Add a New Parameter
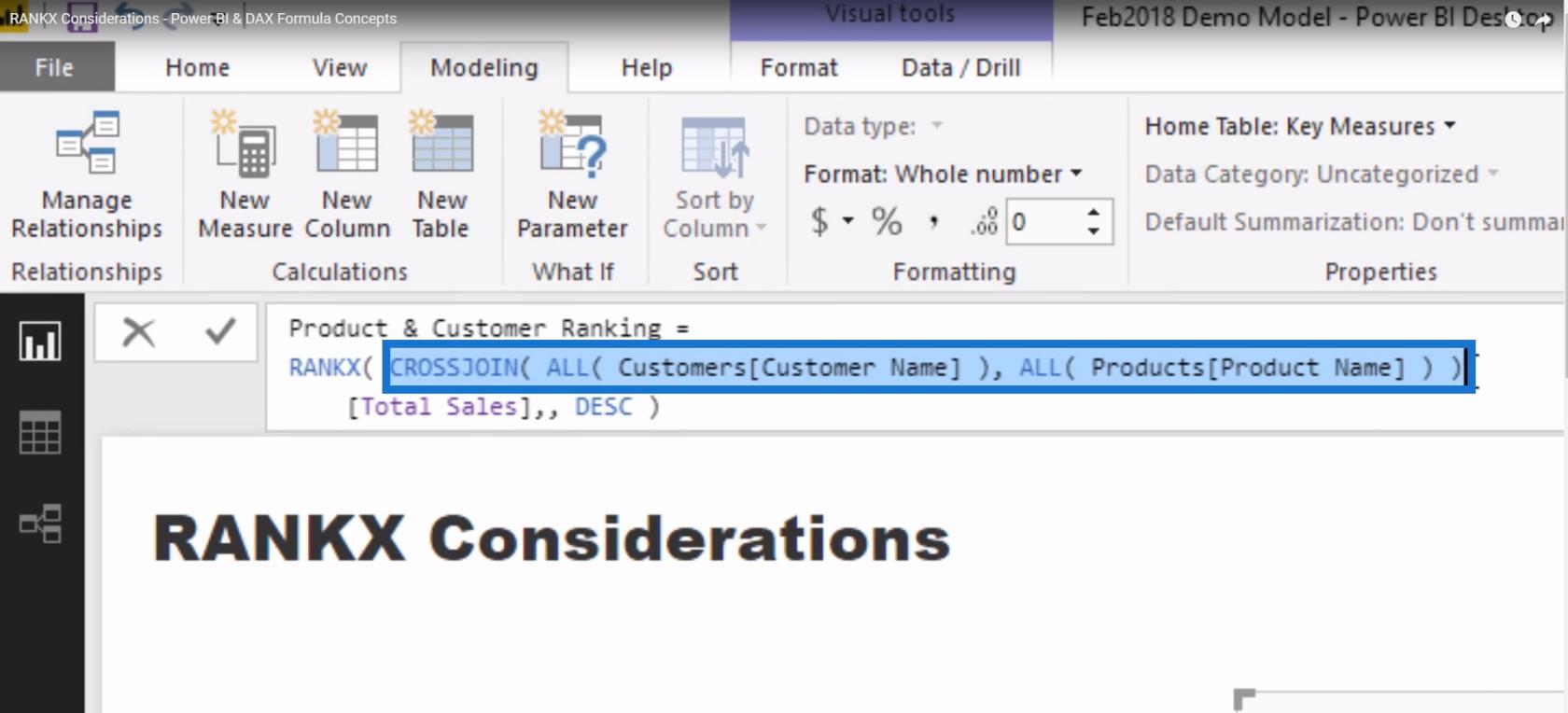 point(572,175)
